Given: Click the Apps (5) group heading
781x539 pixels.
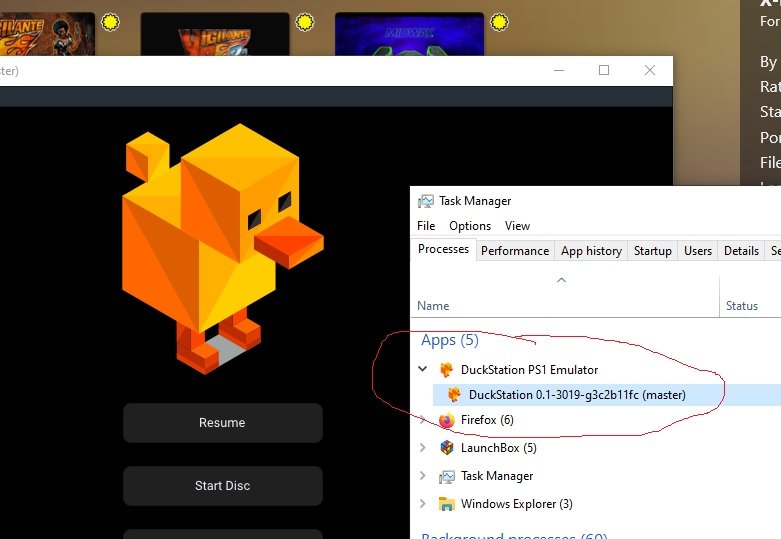Looking at the screenshot, I should click(450, 340).
